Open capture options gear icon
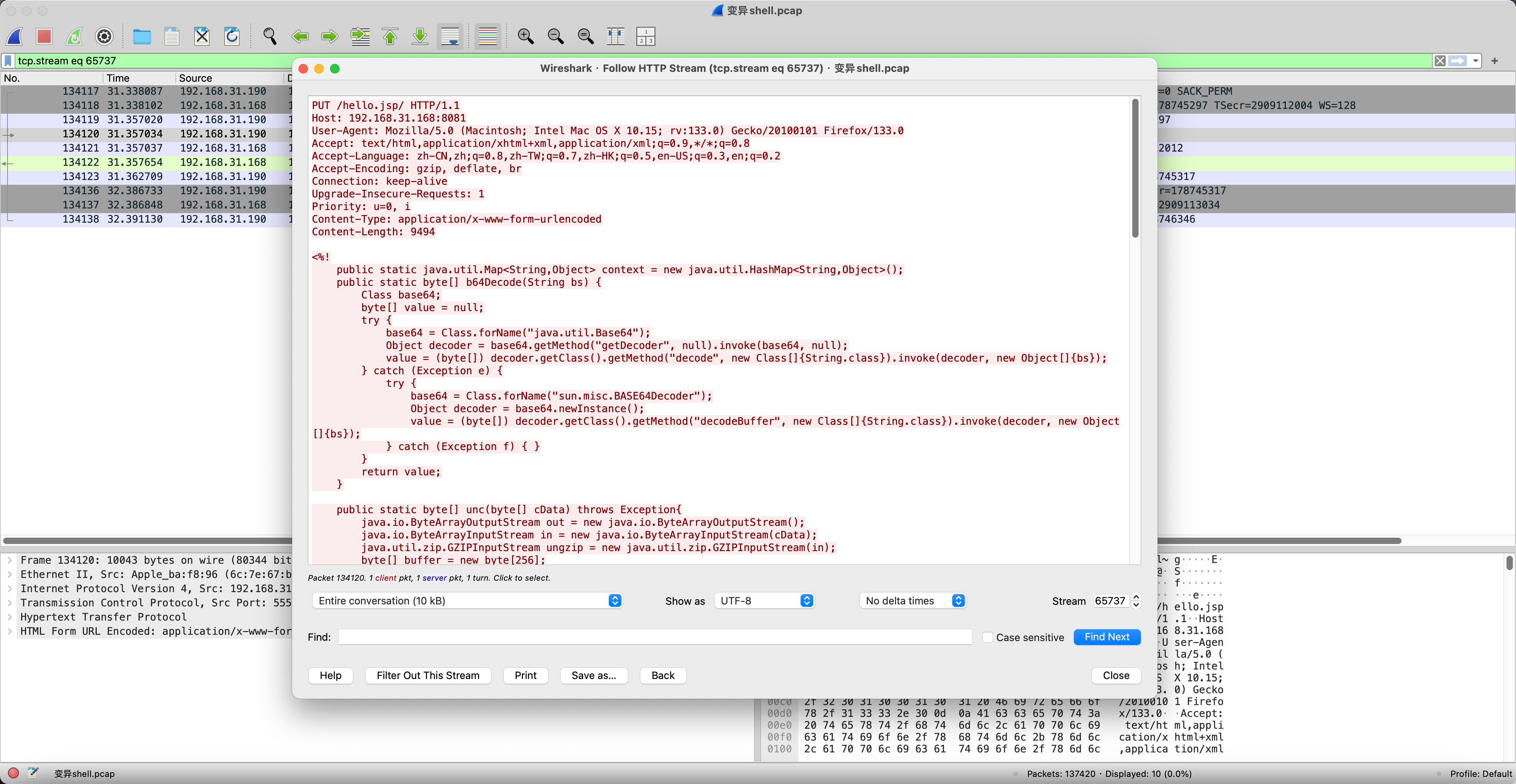Image resolution: width=1516 pixels, height=784 pixels. 104,36
